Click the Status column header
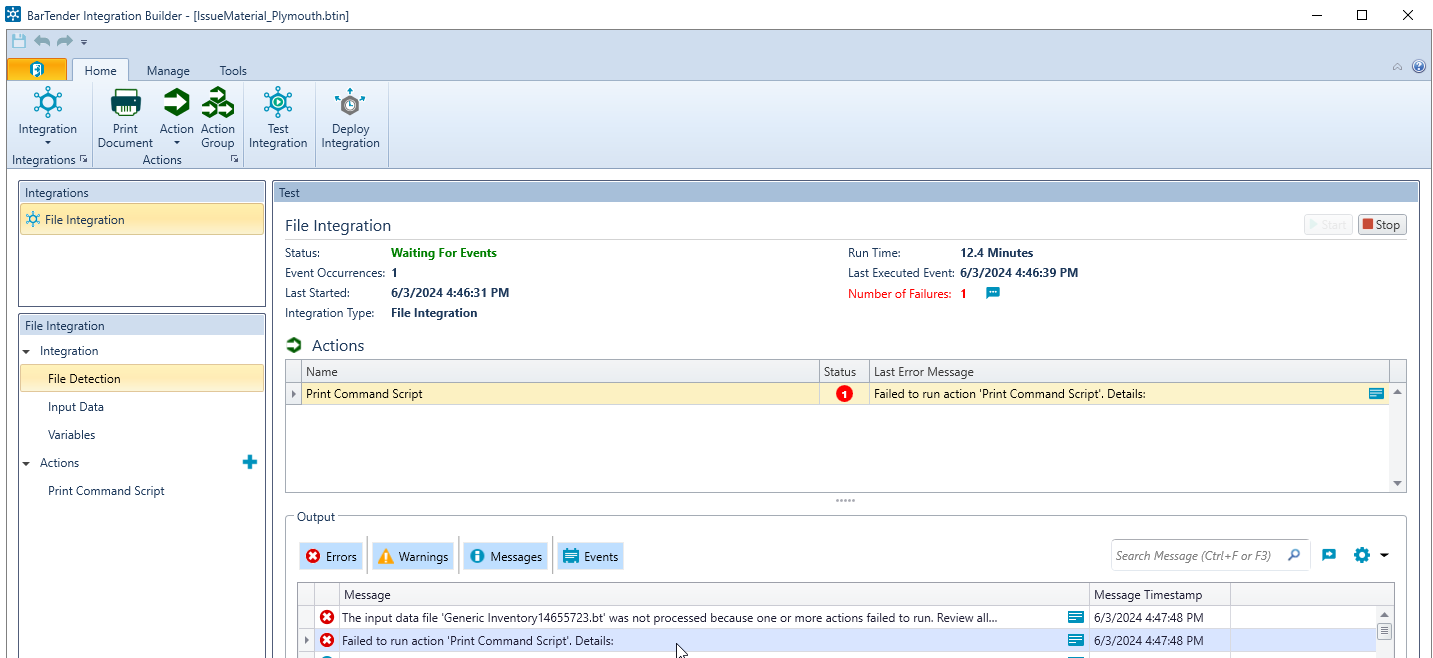The width and height of the screenshot is (1433, 658). pyautogui.click(x=844, y=372)
